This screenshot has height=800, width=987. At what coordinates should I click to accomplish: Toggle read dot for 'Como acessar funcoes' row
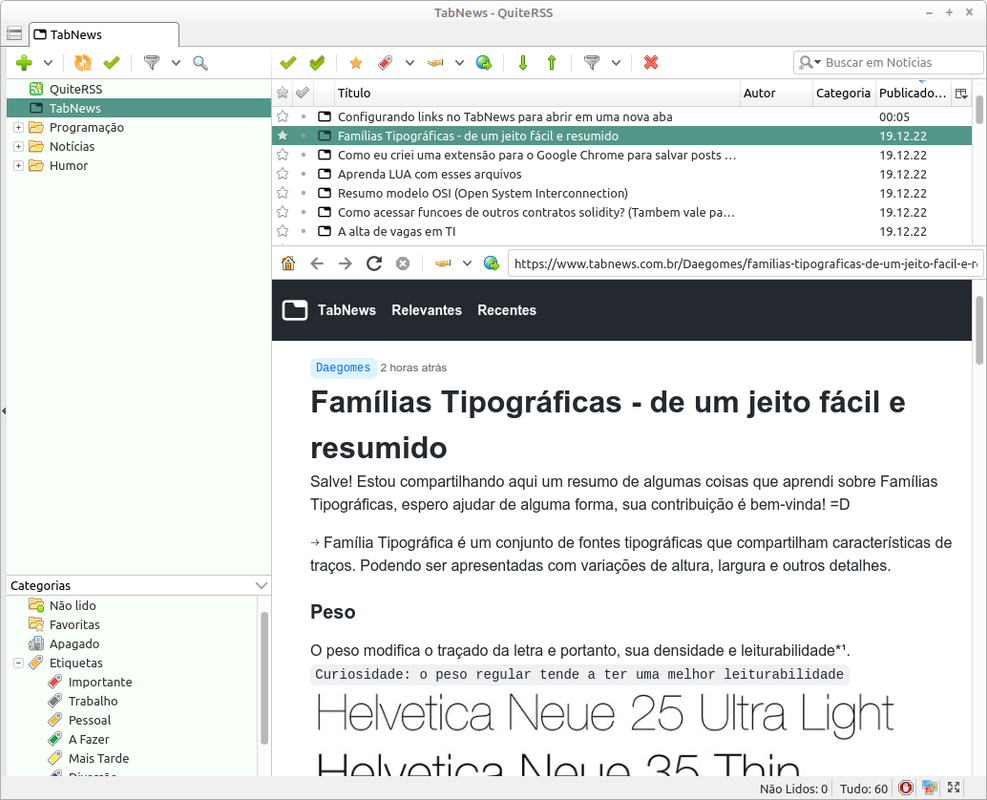tap(303, 212)
